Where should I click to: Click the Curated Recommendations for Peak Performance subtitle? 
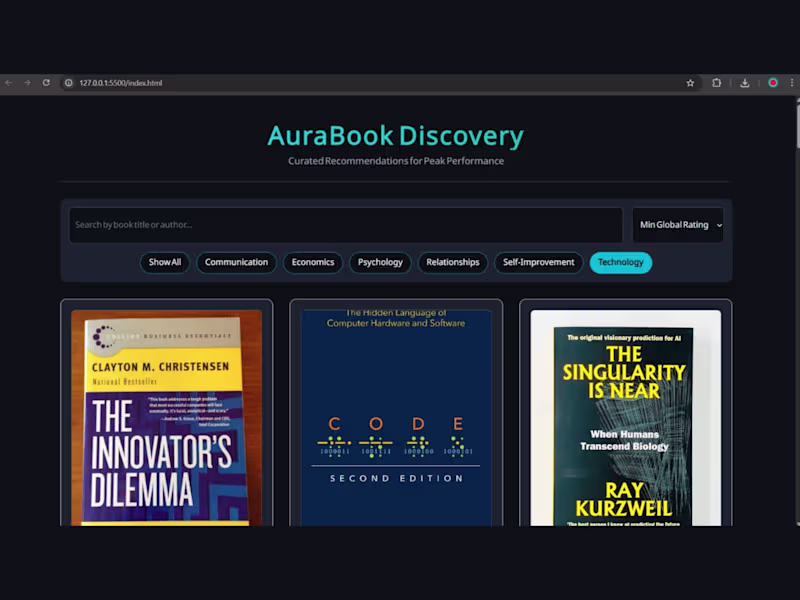[395, 161]
